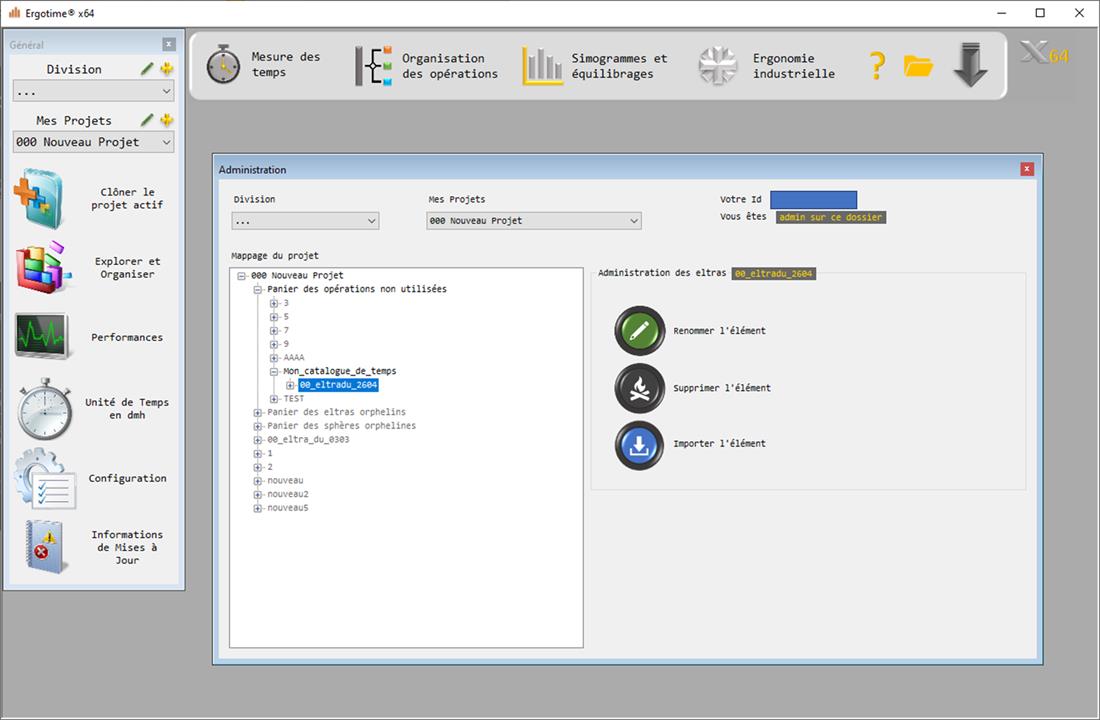Click the black download arrow icon

[970, 65]
